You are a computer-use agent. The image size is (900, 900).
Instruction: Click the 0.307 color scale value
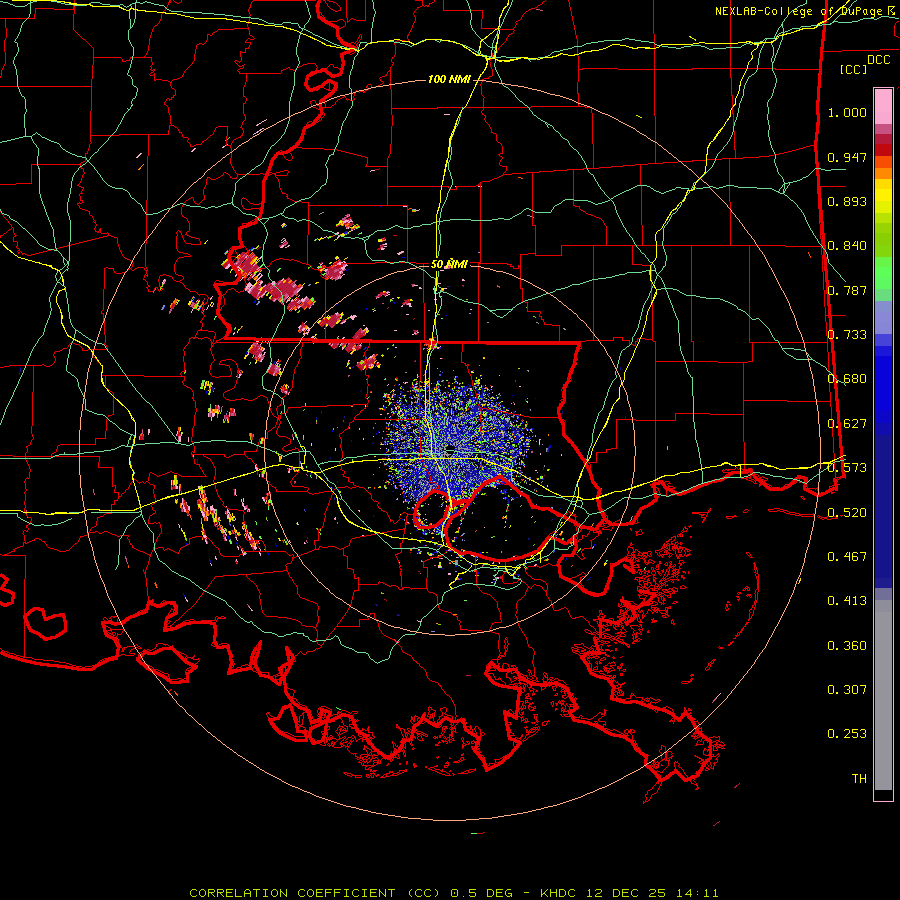tap(847, 690)
